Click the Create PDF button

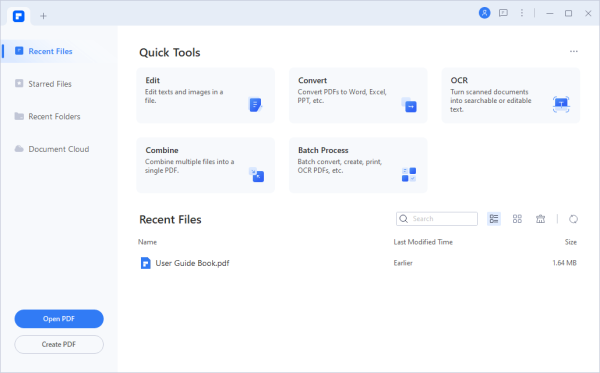coord(59,344)
